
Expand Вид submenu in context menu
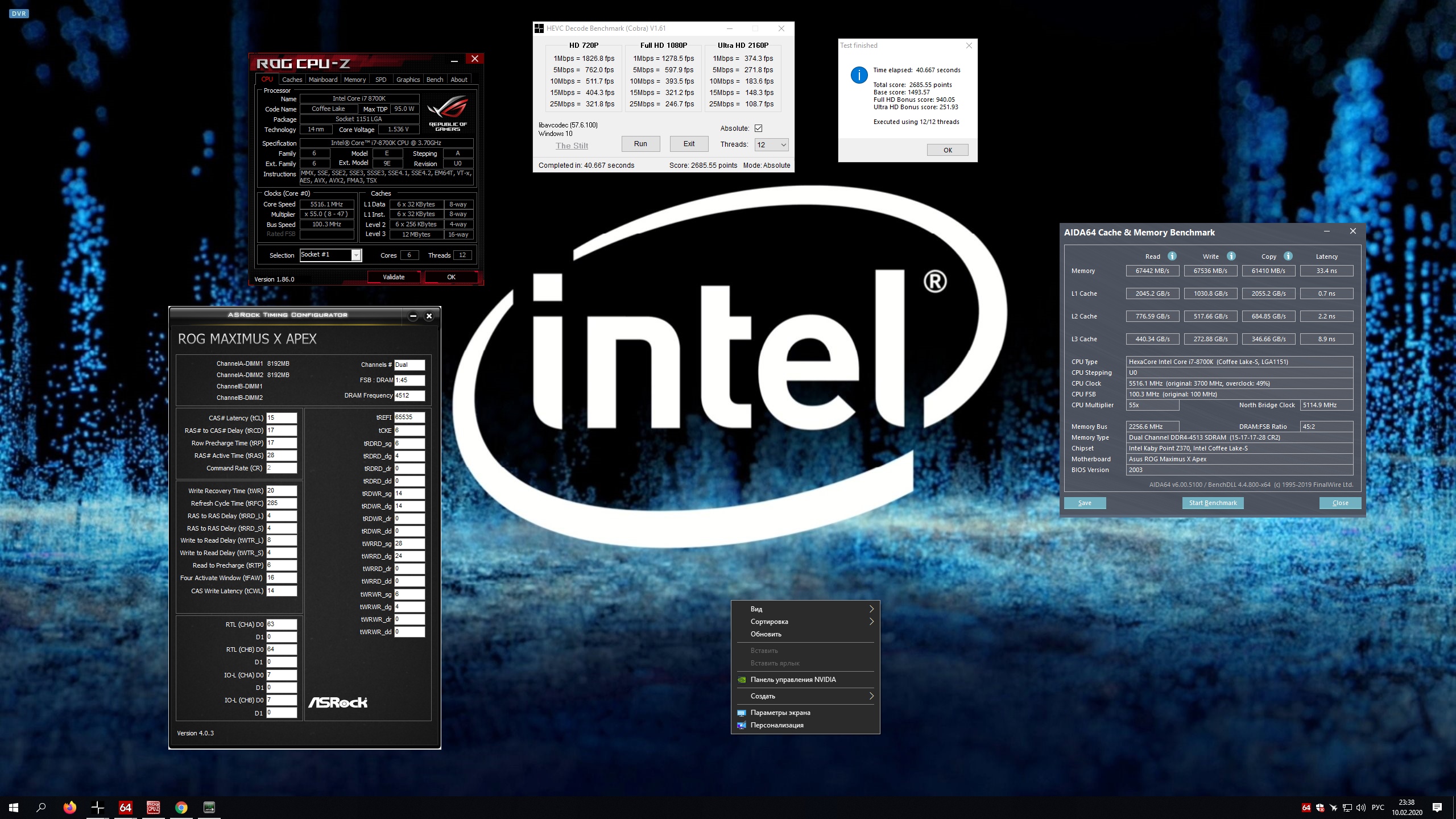pos(805,609)
